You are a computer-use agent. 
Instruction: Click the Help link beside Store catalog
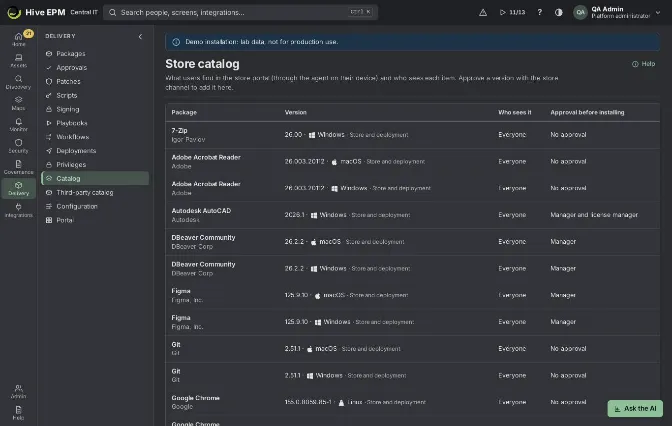point(644,64)
